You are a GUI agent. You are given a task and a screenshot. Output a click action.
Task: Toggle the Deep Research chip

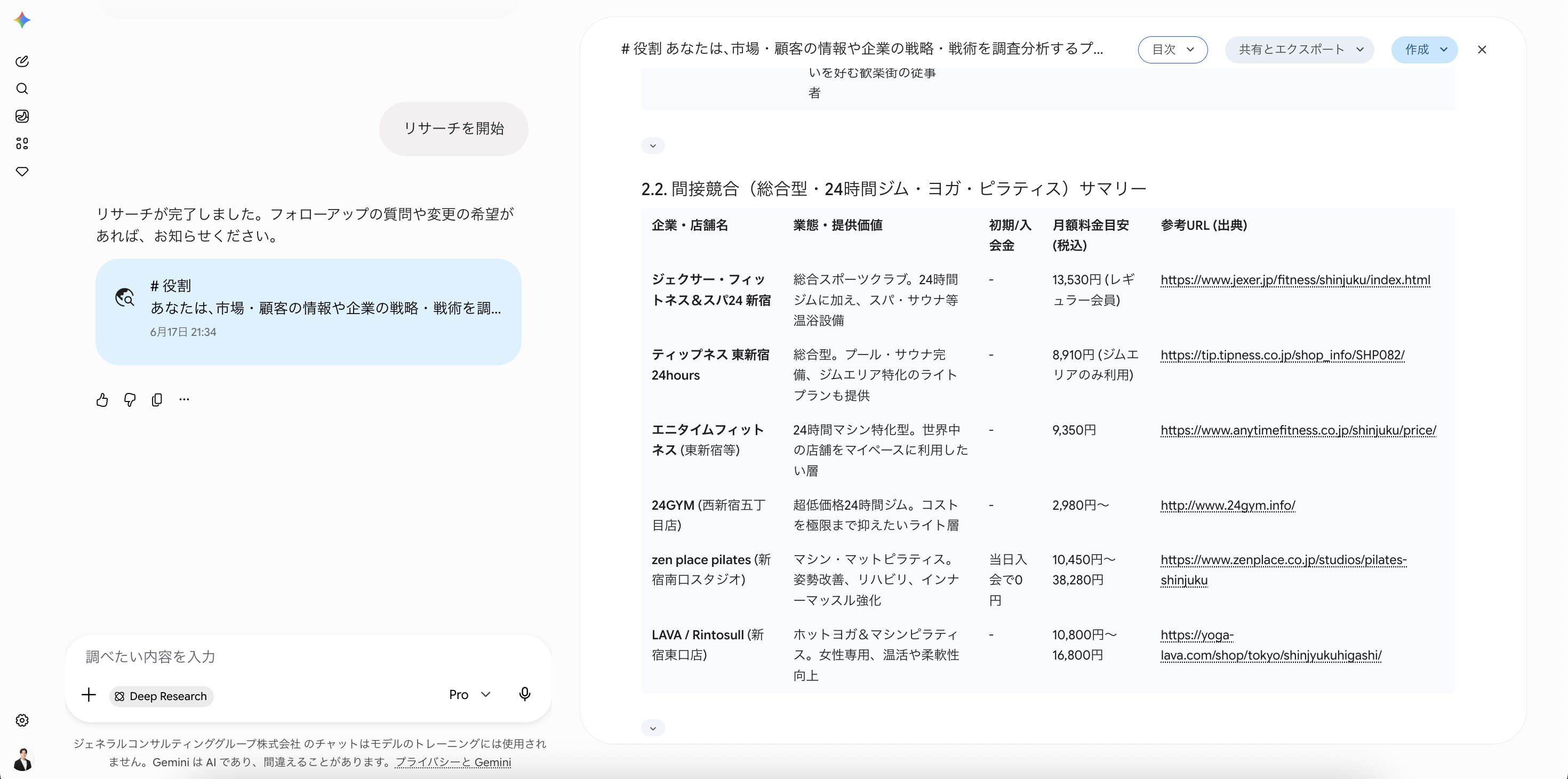161,696
